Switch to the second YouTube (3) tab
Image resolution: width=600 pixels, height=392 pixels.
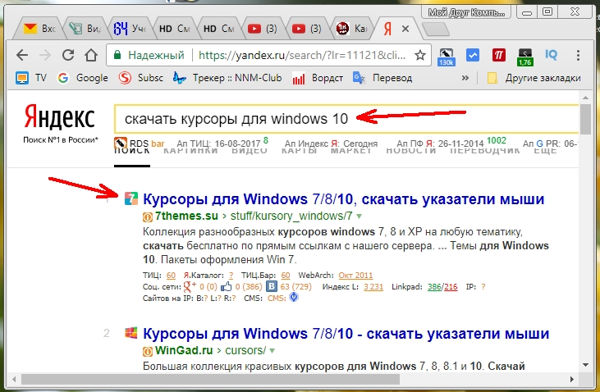(307, 29)
